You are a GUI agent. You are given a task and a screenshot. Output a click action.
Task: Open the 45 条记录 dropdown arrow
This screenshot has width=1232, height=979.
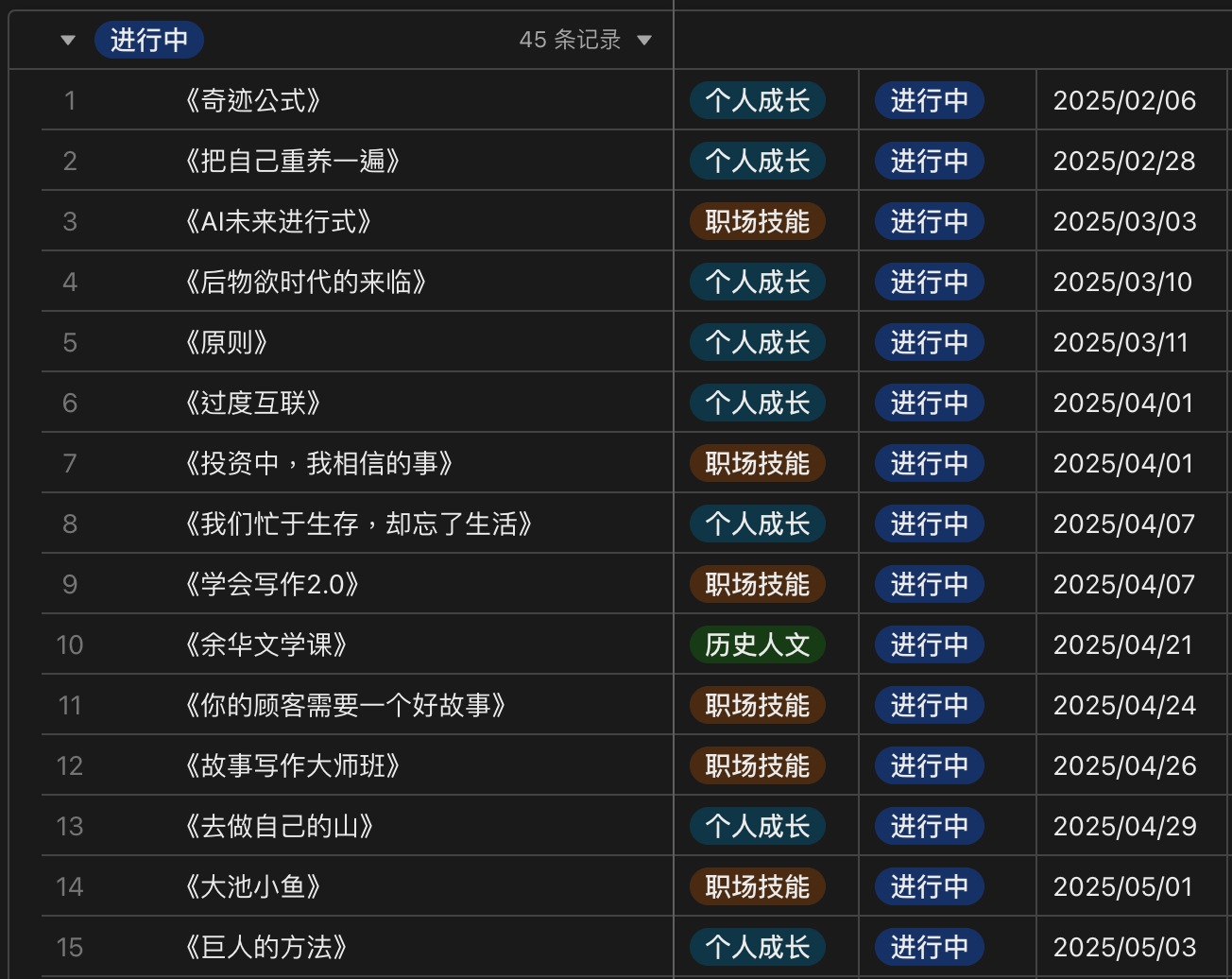pos(644,40)
